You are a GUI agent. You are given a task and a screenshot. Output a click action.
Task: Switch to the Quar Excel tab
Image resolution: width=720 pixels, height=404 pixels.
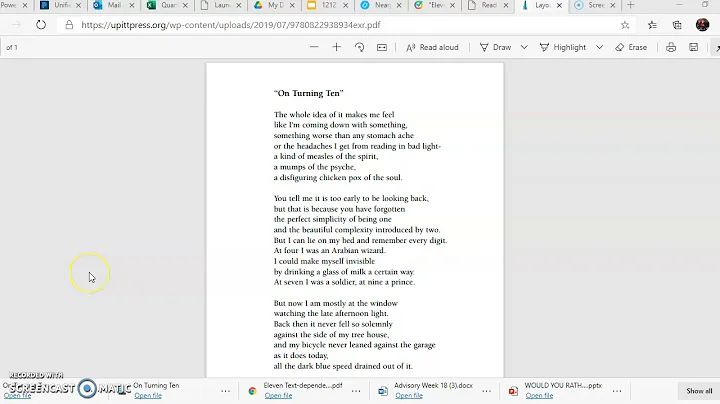(x=163, y=5)
